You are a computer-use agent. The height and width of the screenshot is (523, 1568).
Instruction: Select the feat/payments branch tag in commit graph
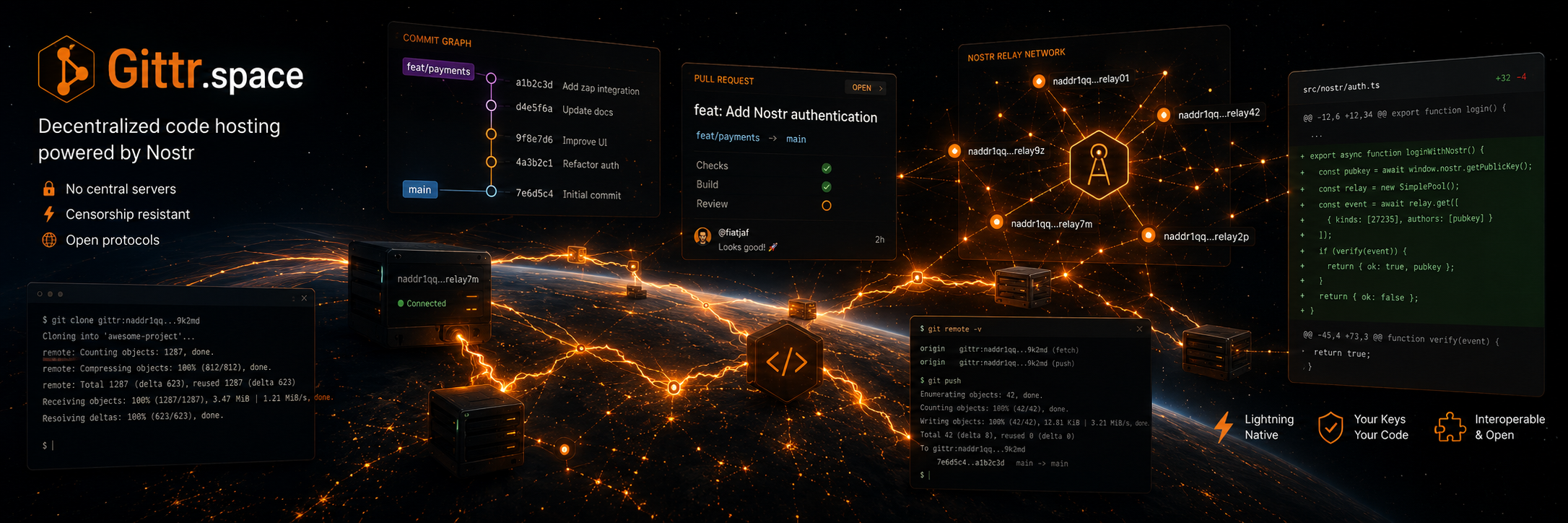tap(438, 69)
